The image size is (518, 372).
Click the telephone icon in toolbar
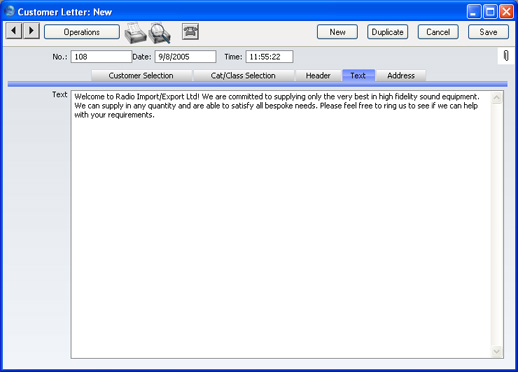(190, 32)
